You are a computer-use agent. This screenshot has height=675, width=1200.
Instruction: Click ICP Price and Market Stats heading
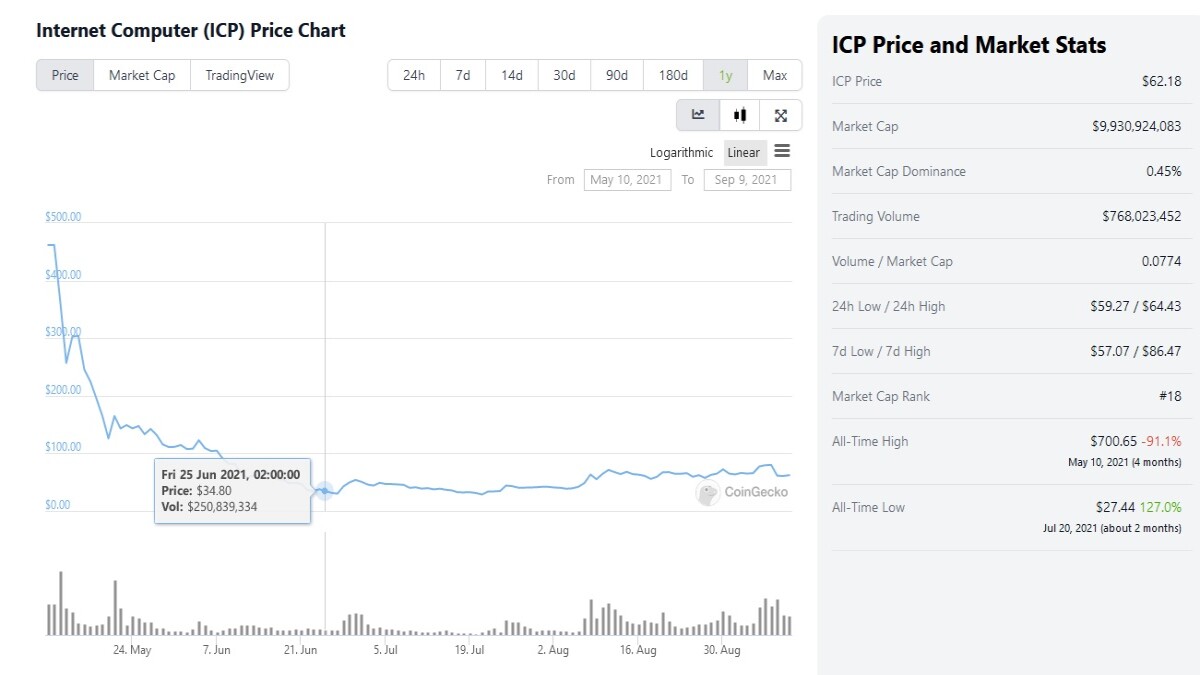(969, 45)
